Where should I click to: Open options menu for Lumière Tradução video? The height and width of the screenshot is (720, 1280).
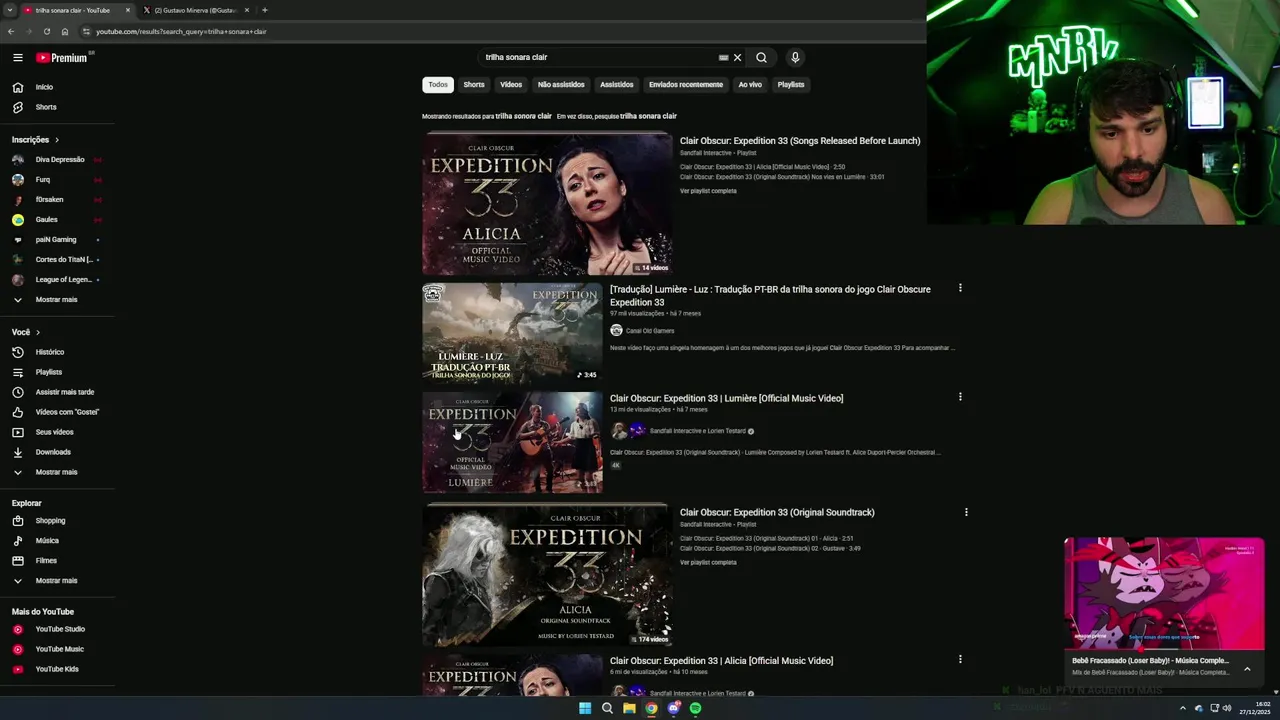point(960,288)
